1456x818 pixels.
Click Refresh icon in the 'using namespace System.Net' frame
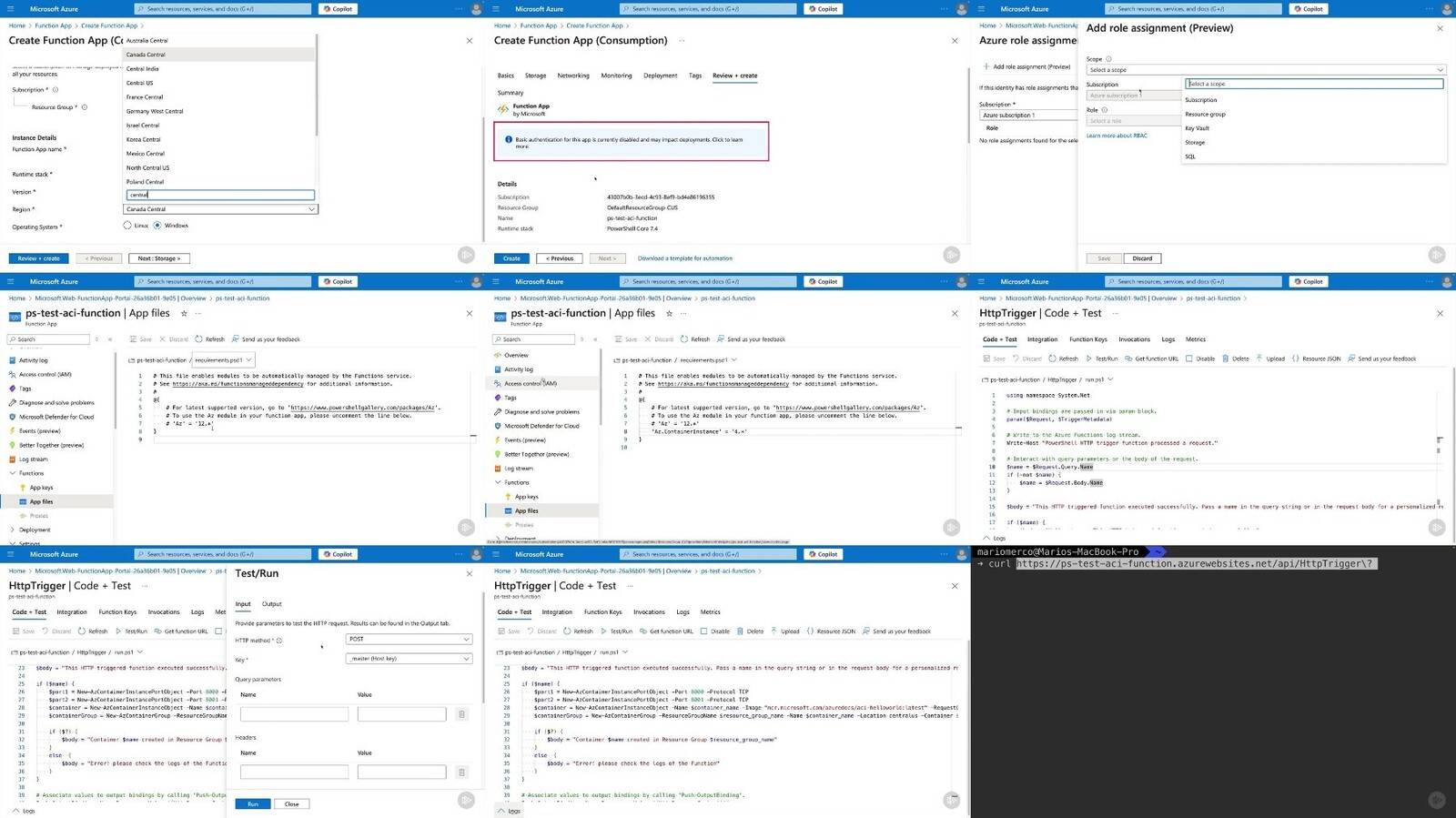click(x=1053, y=359)
